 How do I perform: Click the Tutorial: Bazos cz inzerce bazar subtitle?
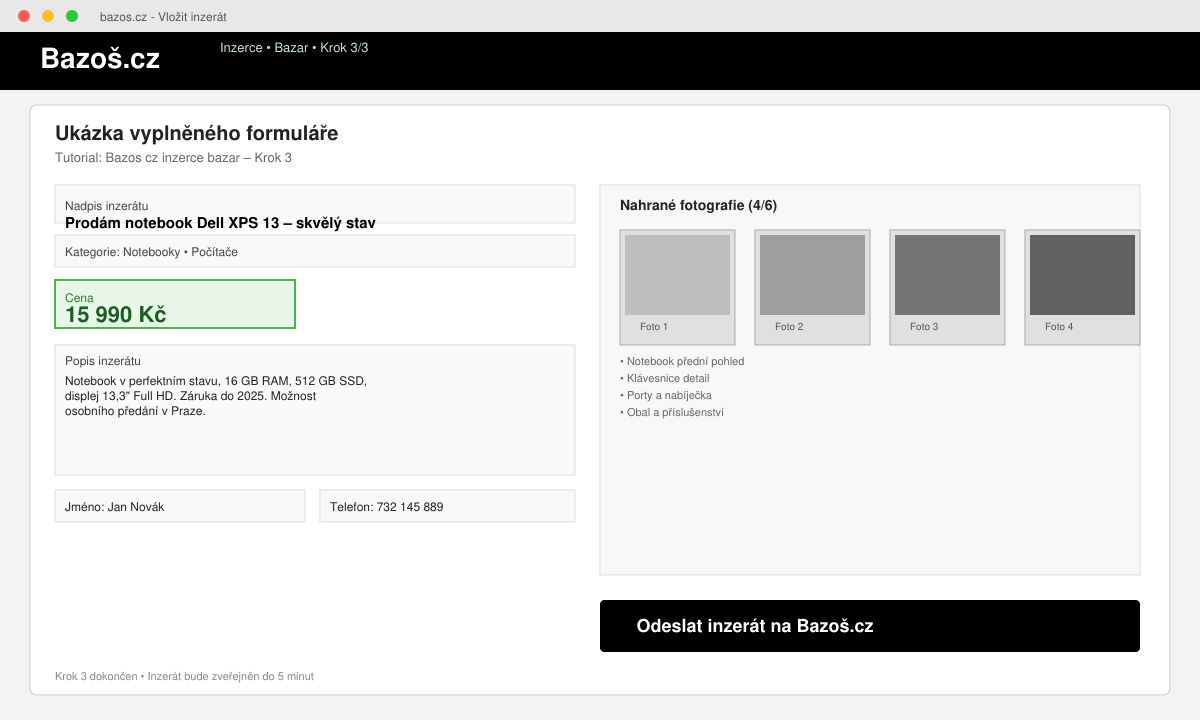(x=173, y=158)
